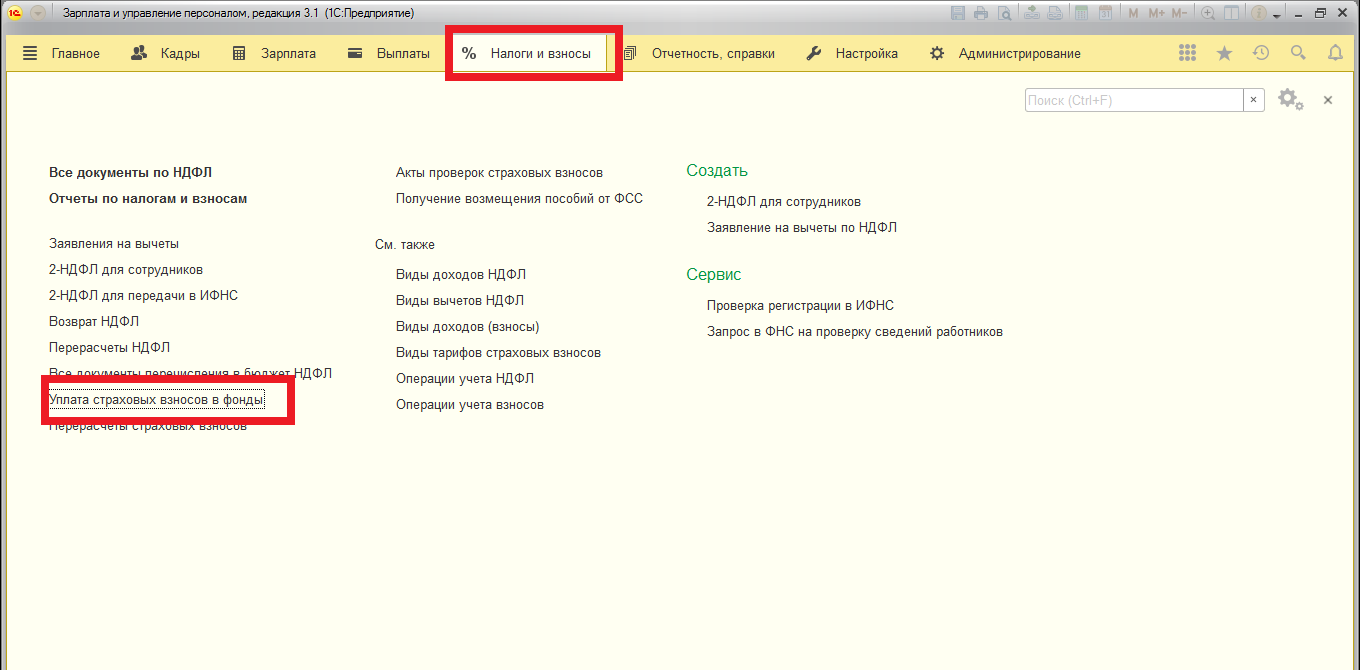Create Заявление на вычеты по НДФЛ
Screen dimensions: 1360x670
(802, 227)
